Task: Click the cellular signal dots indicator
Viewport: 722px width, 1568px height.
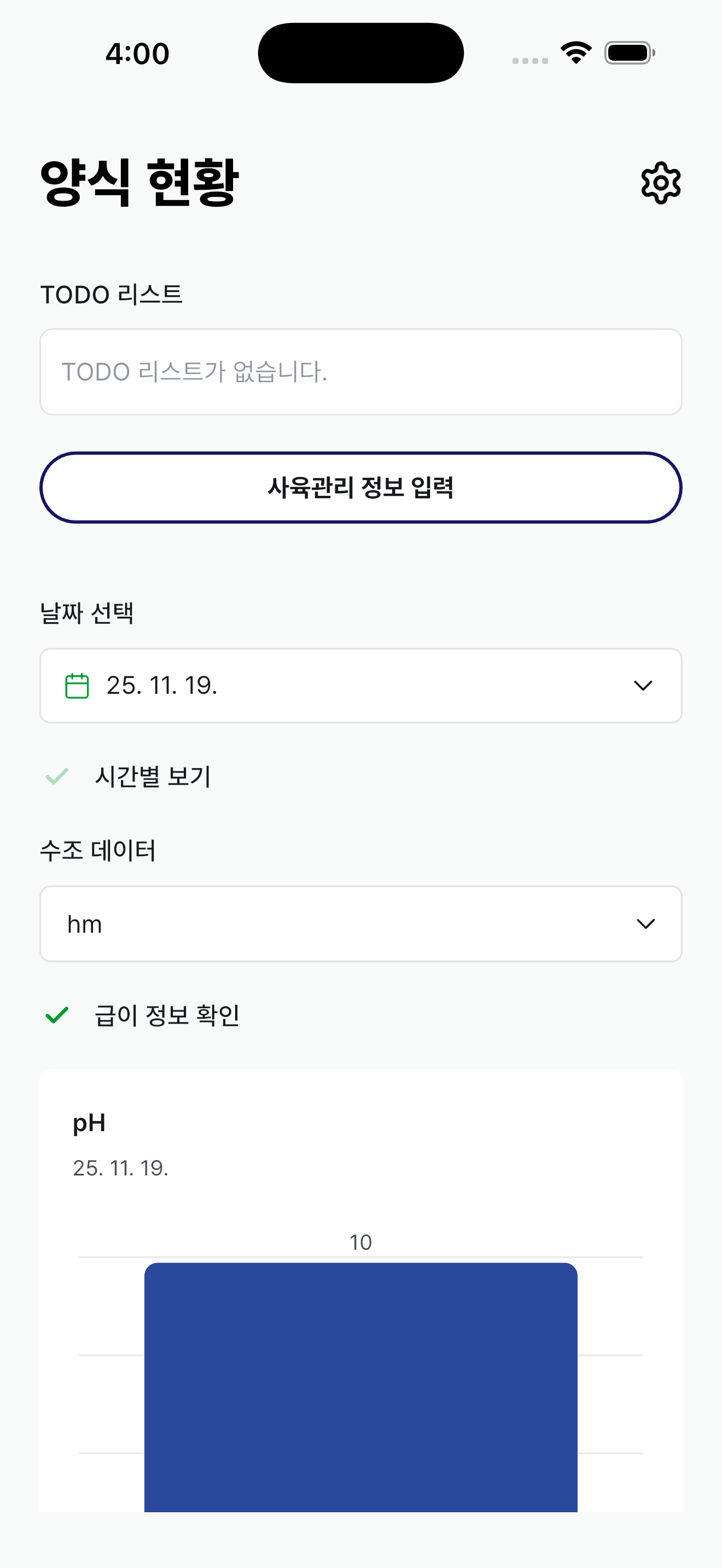Action: pyautogui.click(x=528, y=60)
